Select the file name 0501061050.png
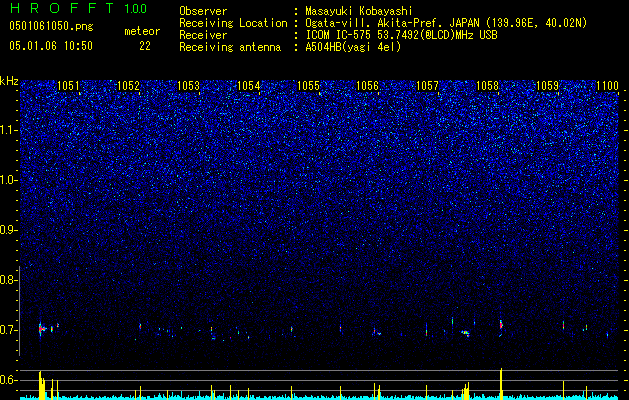Viewport: 629px width, 400px height. click(x=51, y=26)
